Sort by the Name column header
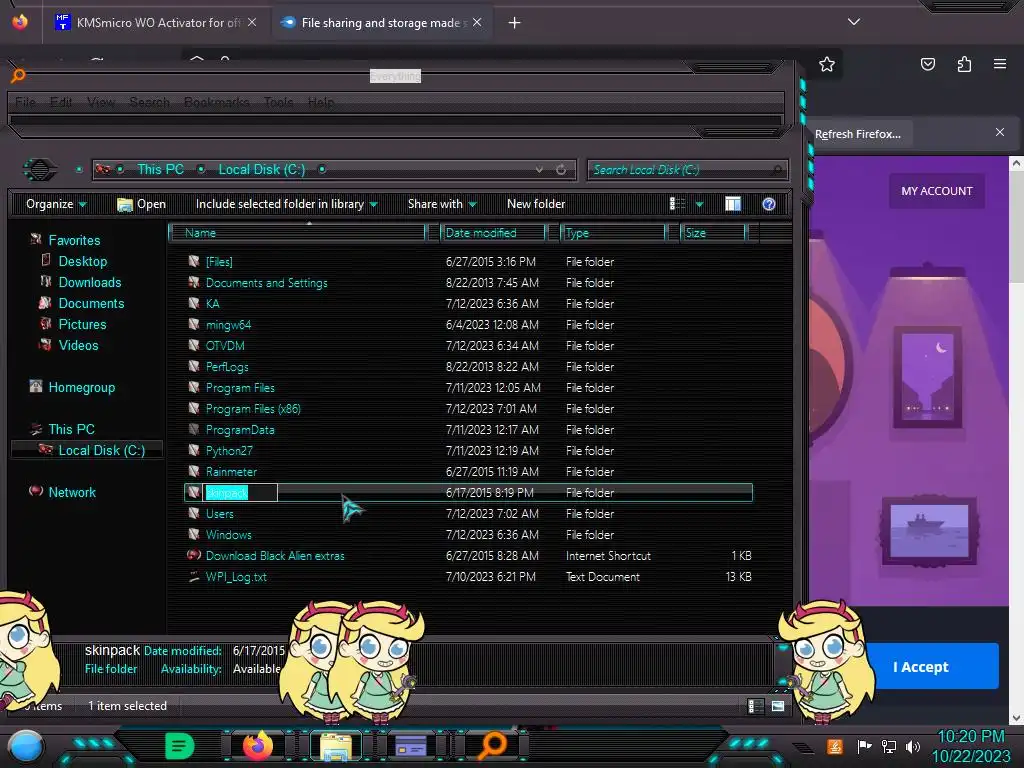1024x768 pixels. (297, 232)
